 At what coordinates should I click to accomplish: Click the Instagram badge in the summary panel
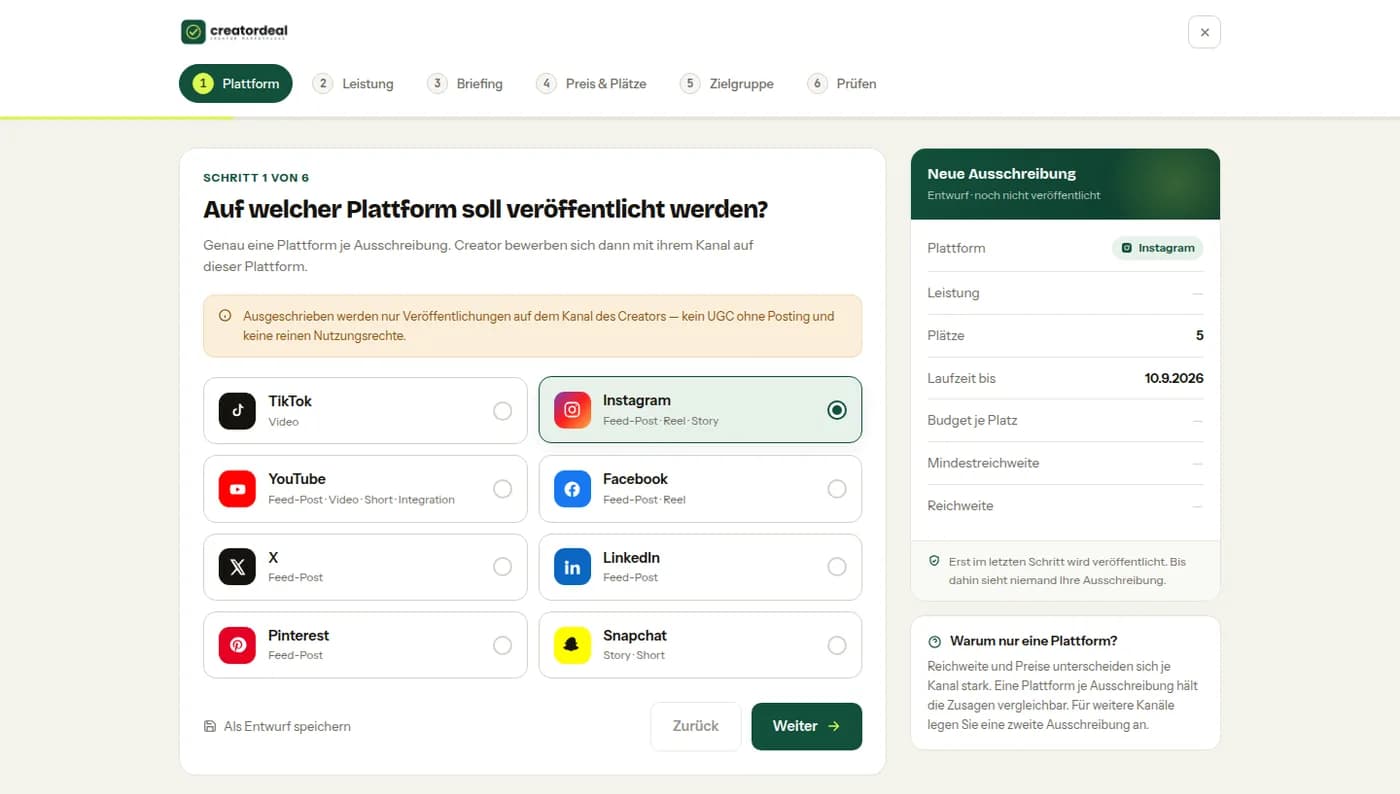coord(1157,248)
